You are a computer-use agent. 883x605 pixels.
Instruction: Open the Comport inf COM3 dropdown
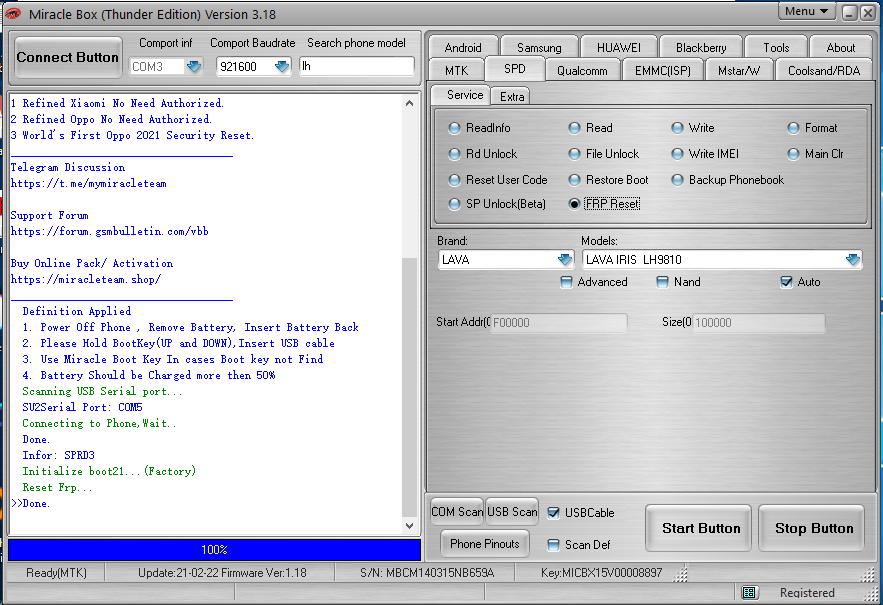(x=194, y=66)
